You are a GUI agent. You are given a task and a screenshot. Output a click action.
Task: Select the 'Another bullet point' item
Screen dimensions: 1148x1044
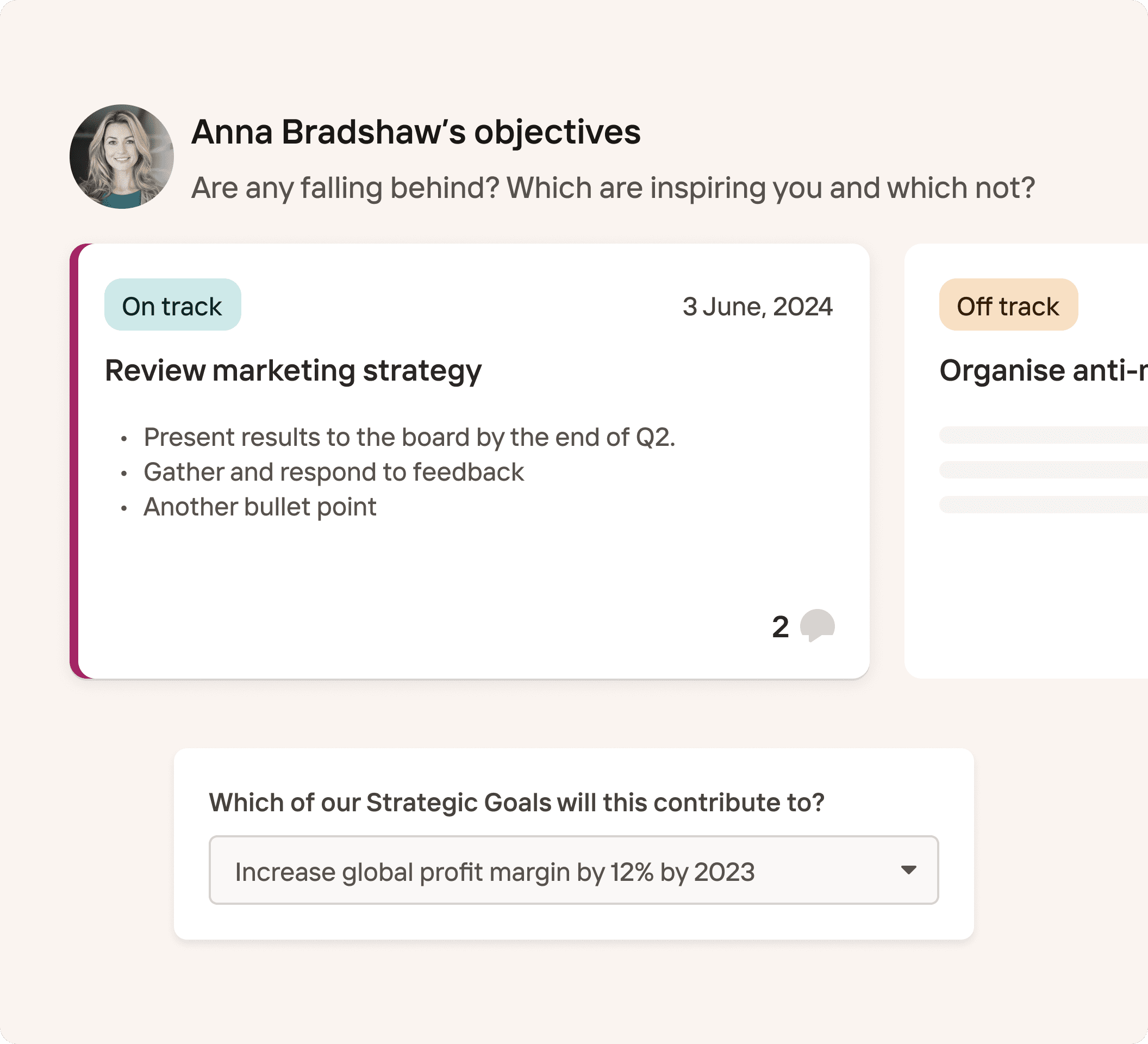(x=260, y=507)
